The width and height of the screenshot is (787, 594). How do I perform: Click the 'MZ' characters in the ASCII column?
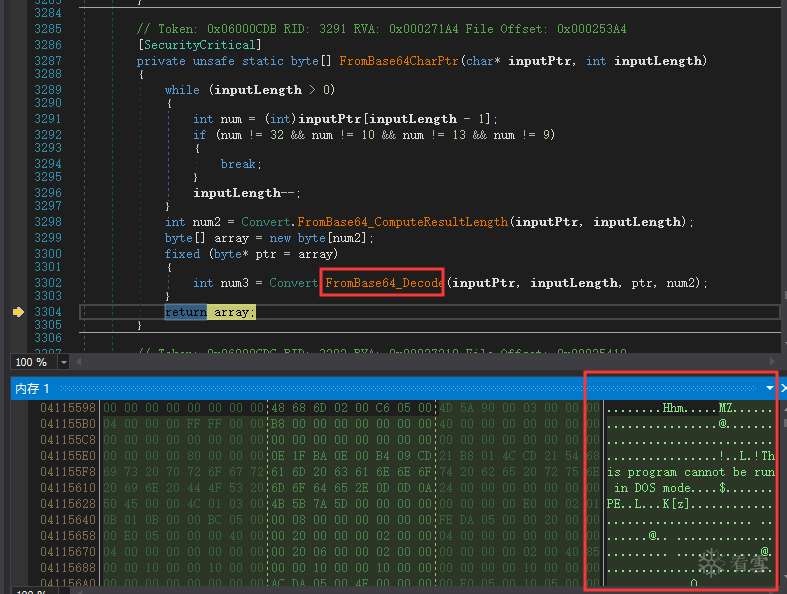point(725,408)
